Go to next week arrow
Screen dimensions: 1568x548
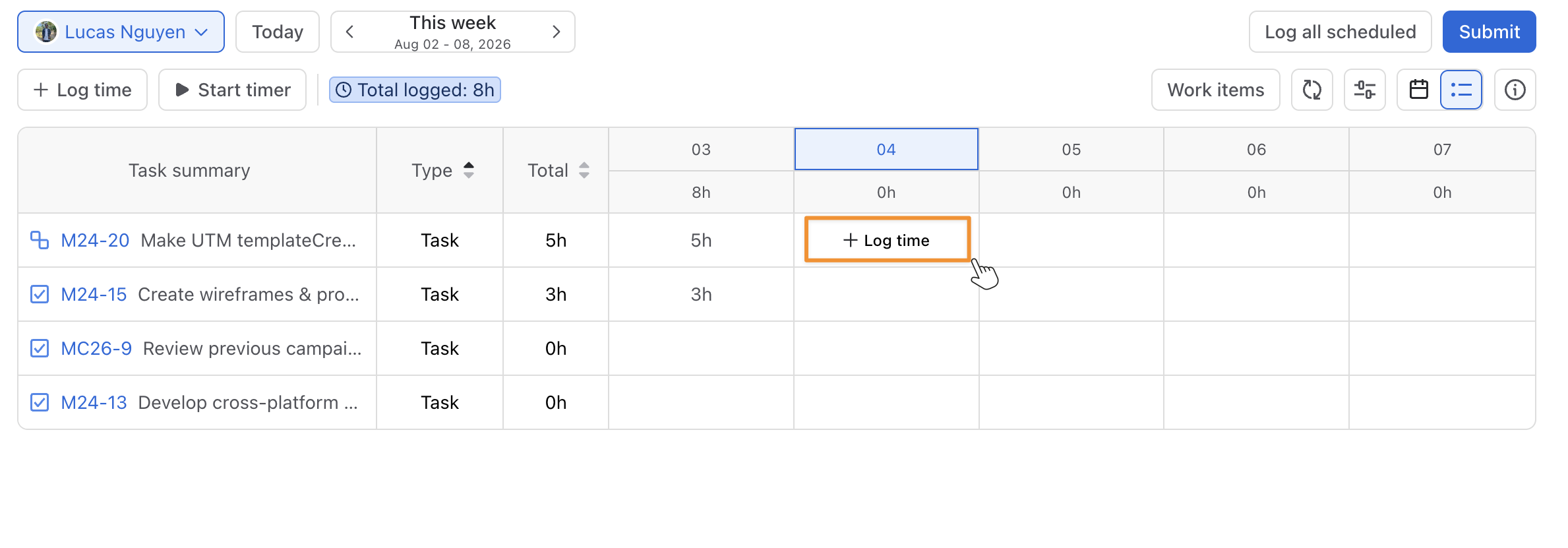[x=556, y=32]
